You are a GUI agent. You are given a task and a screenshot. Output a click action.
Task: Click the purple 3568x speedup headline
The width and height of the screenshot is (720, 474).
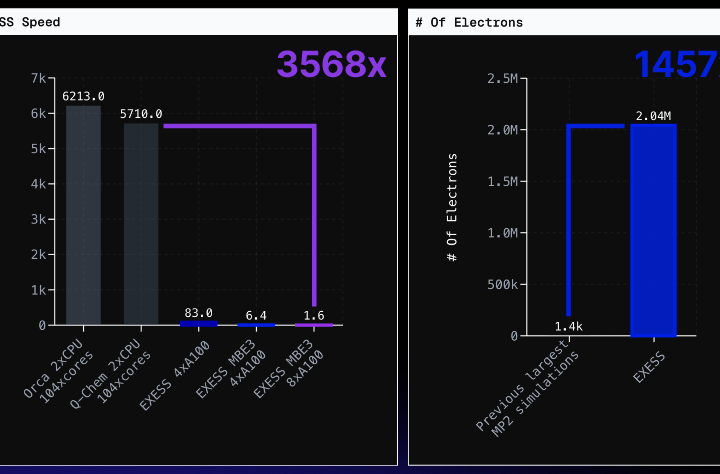tap(331, 64)
